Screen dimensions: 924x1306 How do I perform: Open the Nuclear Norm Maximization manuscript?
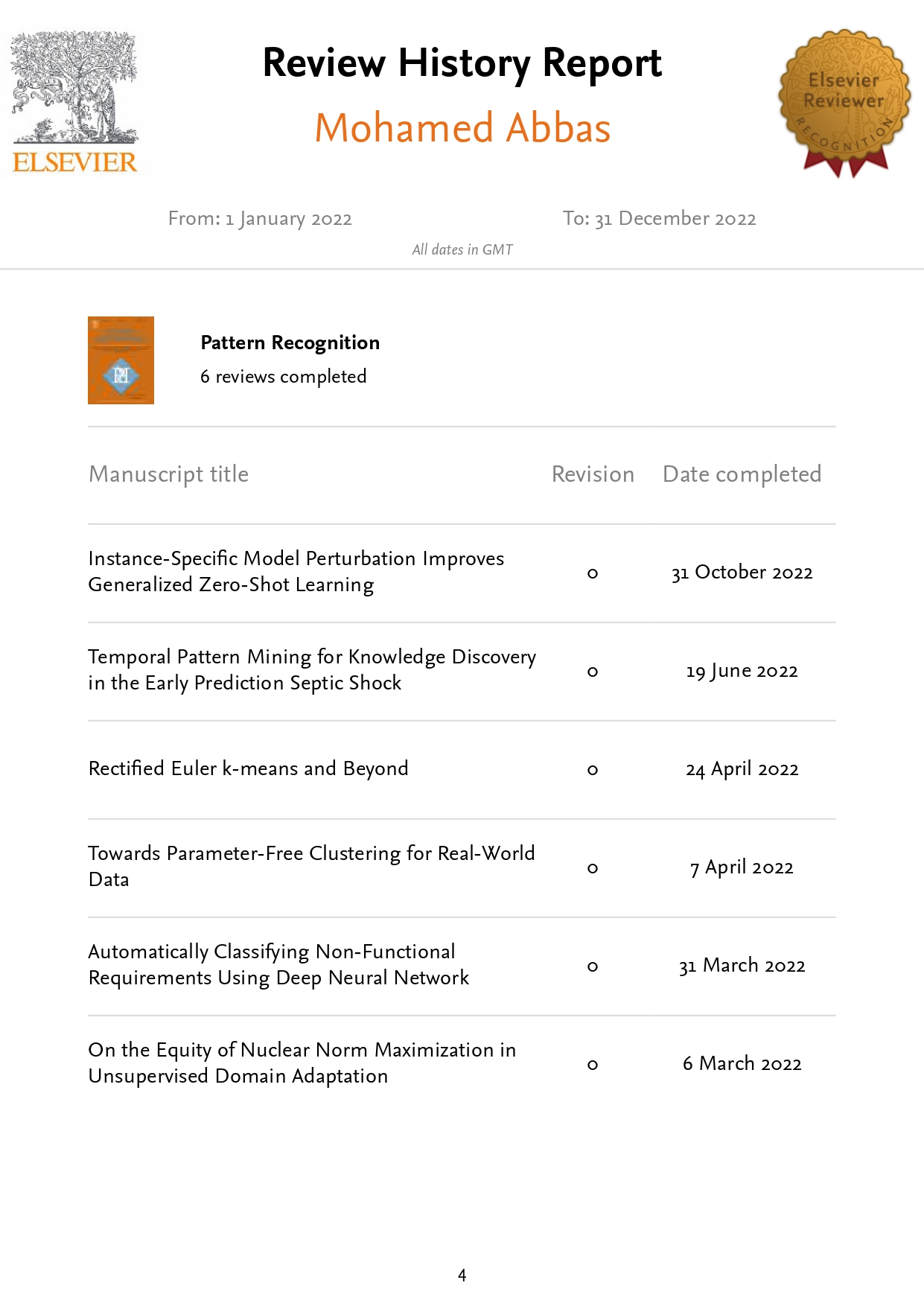click(x=302, y=1063)
